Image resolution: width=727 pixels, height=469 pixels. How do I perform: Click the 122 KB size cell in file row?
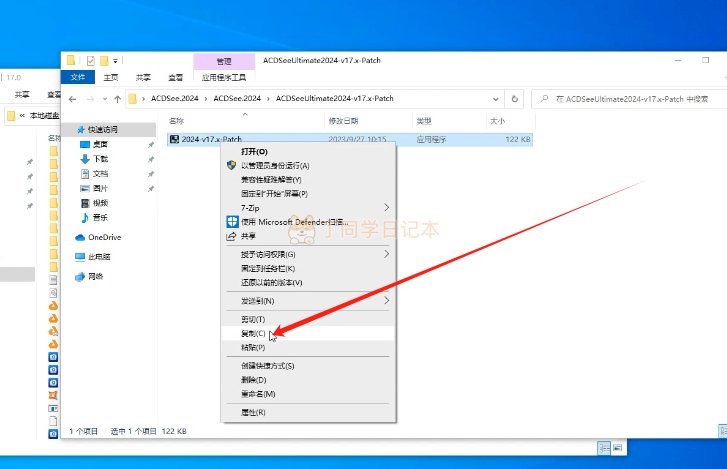coord(517,139)
